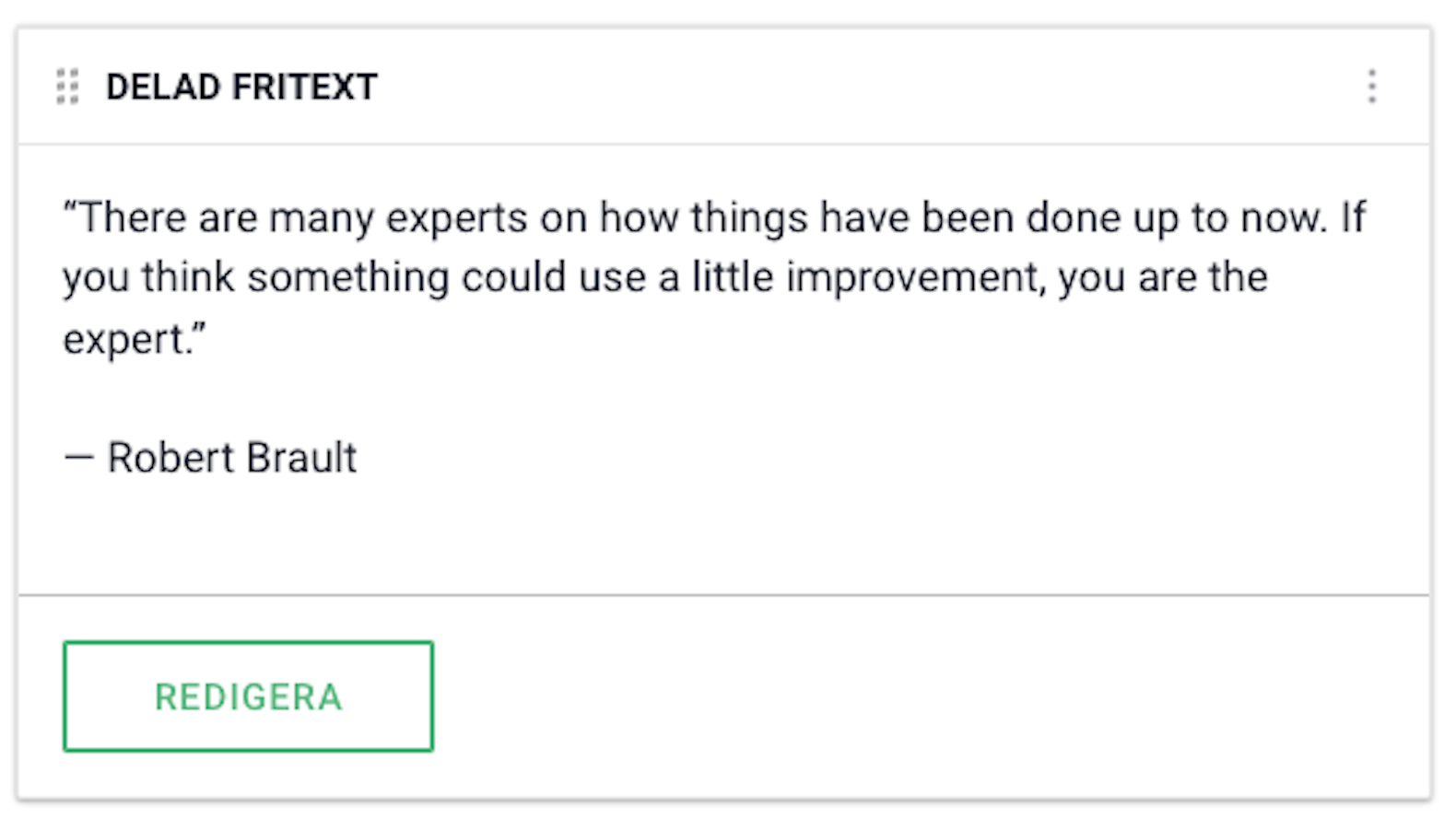Click the em dash before Robert Brault
1456x818 pixels.
[79, 459]
